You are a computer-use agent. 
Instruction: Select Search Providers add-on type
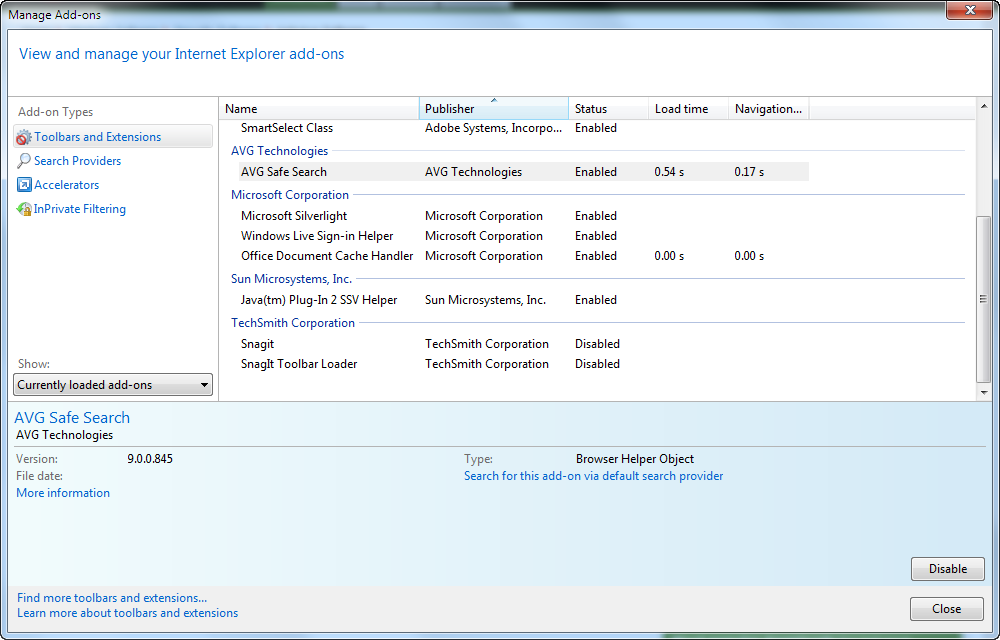77,161
